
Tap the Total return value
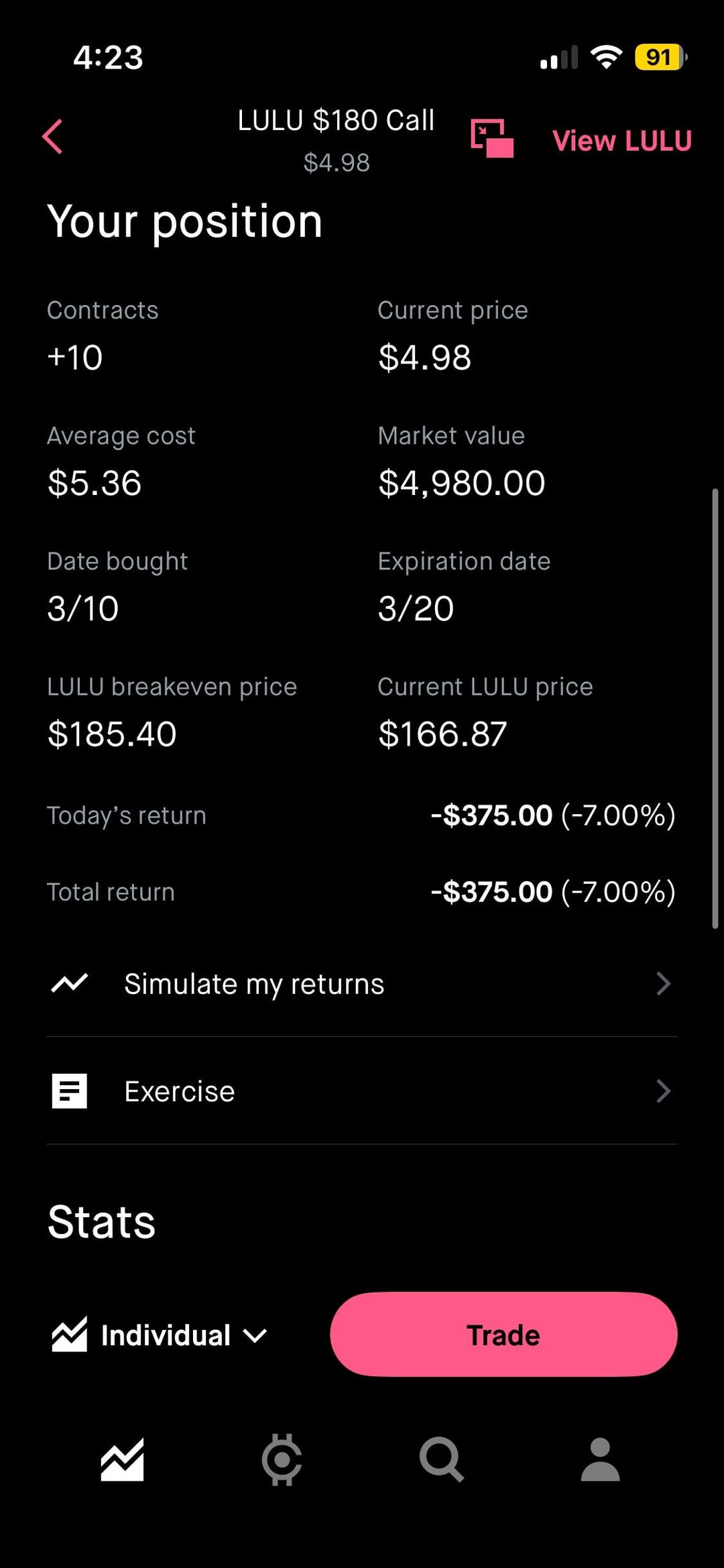pyautogui.click(x=552, y=892)
